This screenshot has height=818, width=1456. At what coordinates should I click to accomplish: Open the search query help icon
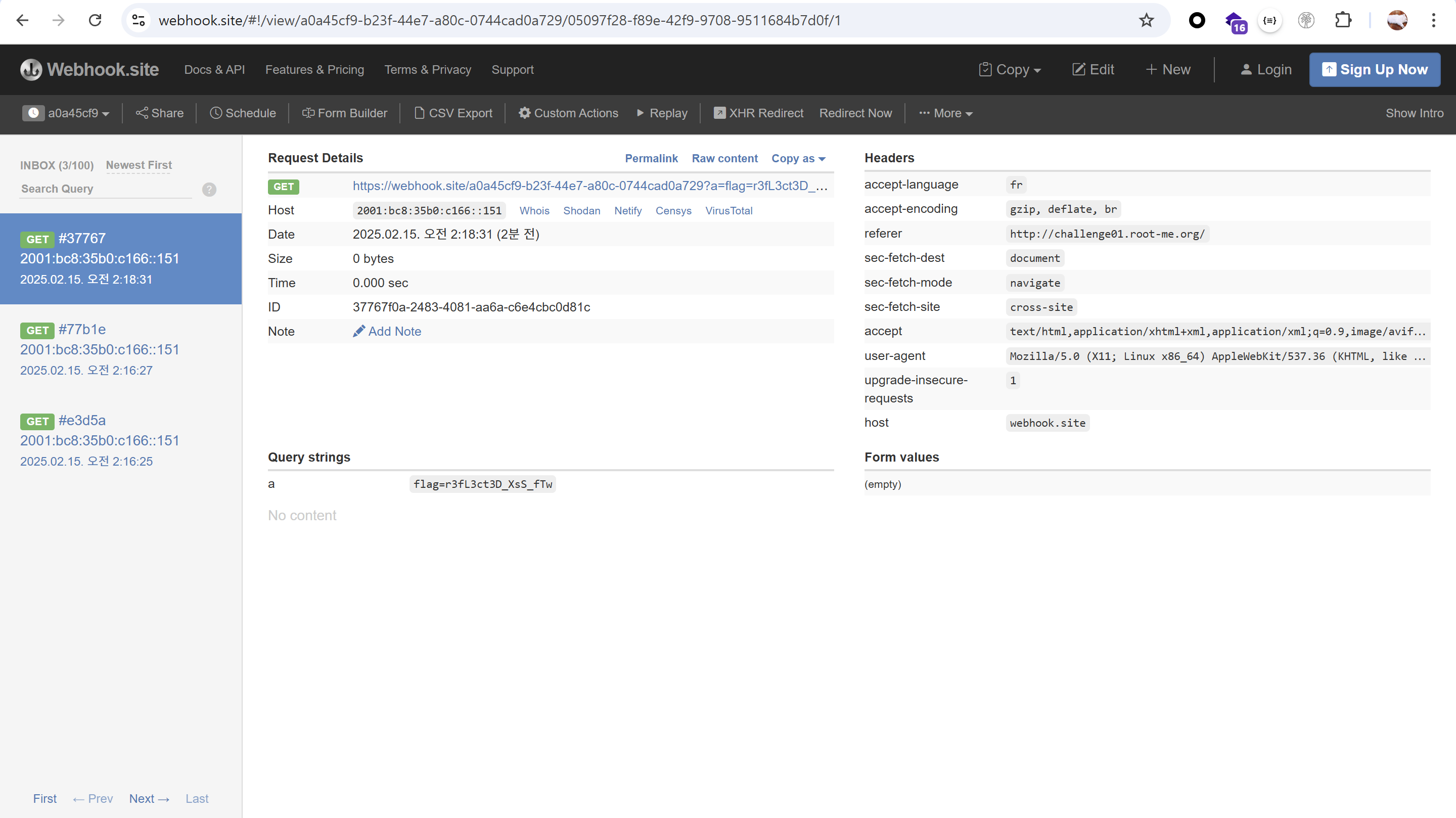click(x=209, y=190)
